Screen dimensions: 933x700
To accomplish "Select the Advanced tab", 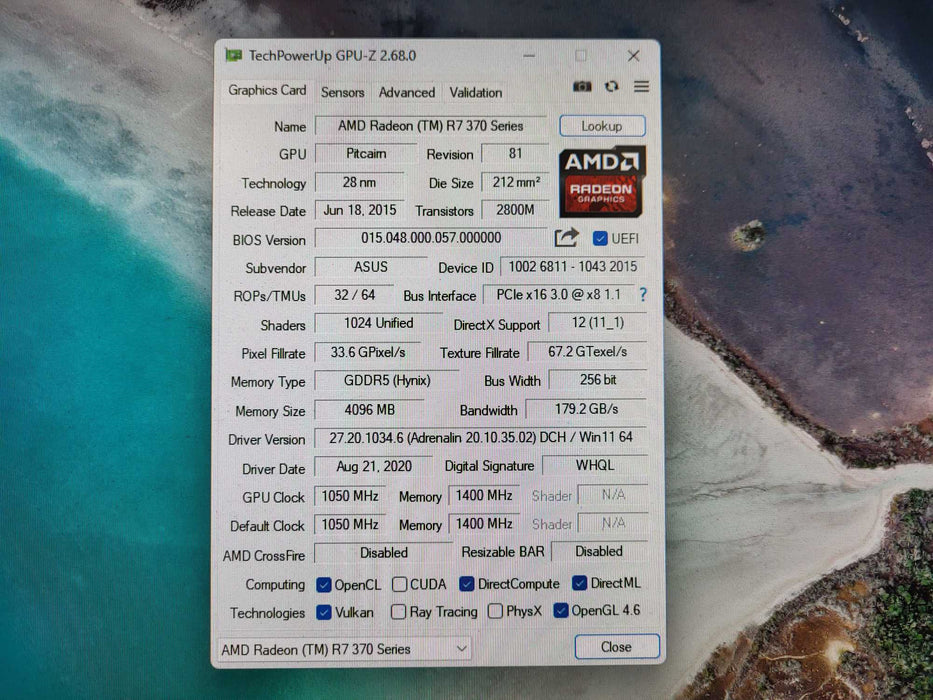I will pyautogui.click(x=406, y=91).
